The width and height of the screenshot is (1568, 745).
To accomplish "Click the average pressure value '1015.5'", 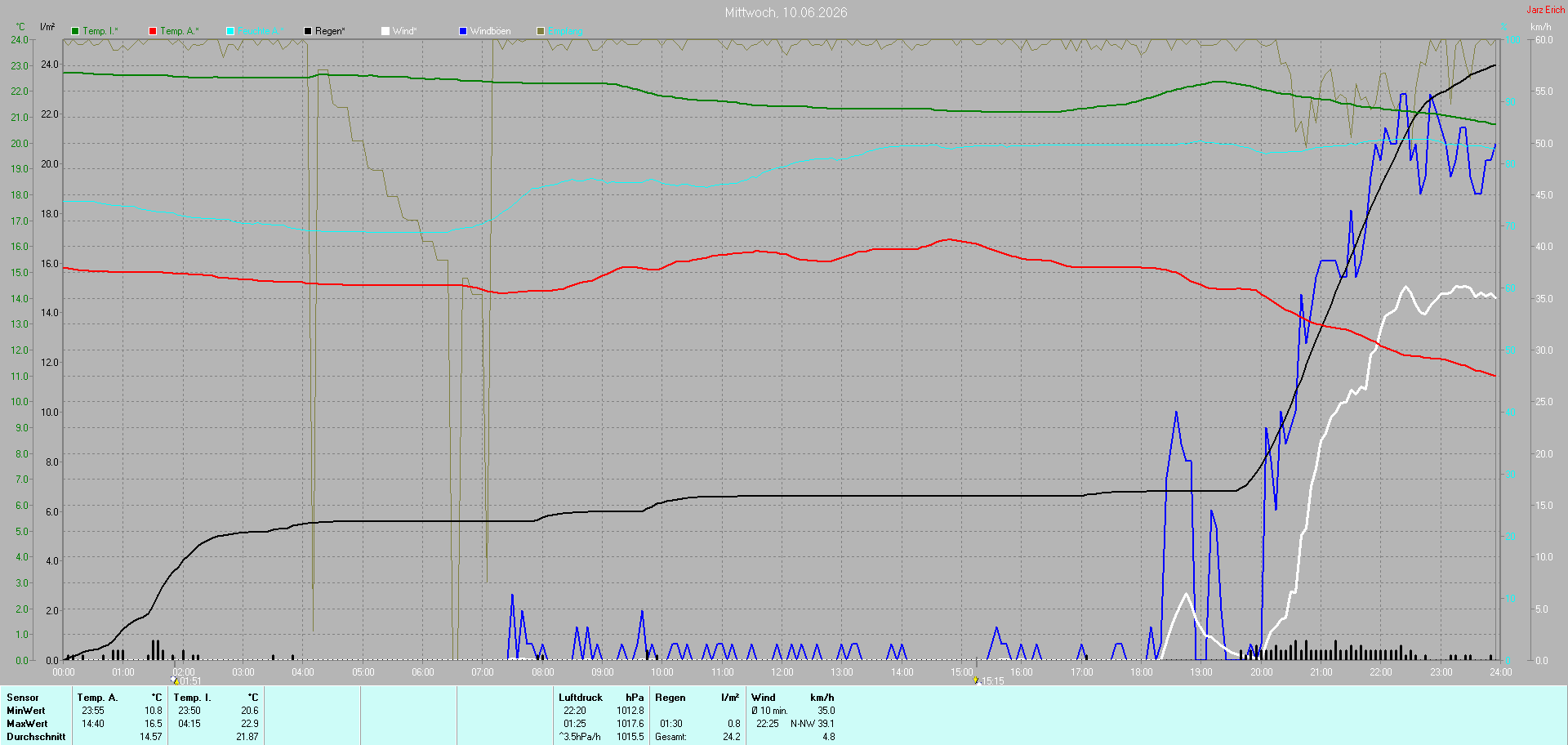I will pos(630,737).
